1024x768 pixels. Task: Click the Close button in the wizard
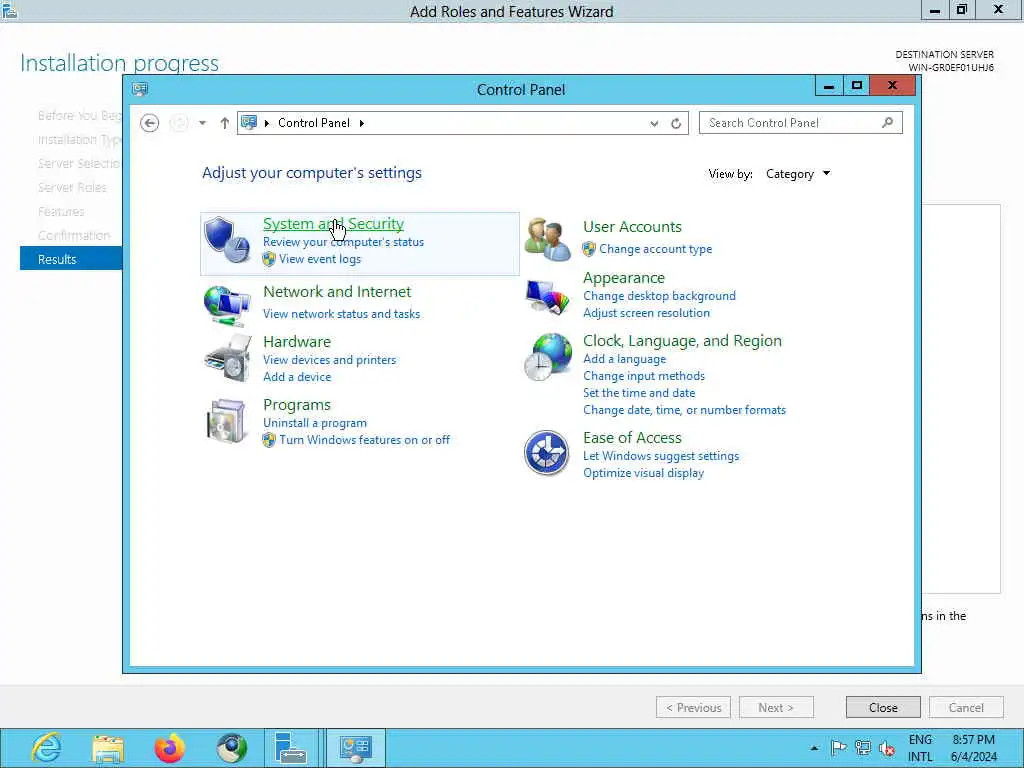pos(883,707)
